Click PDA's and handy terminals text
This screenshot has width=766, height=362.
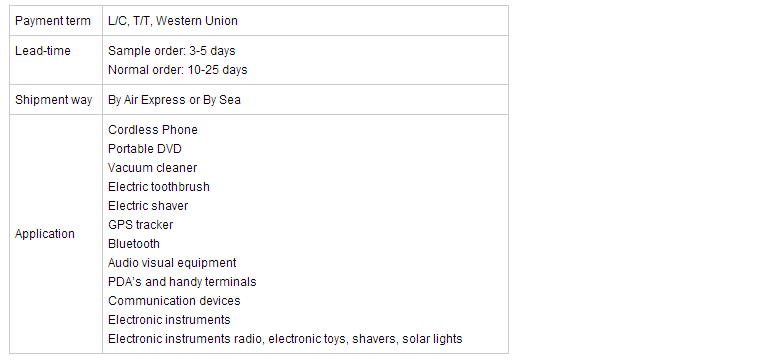coord(182,282)
